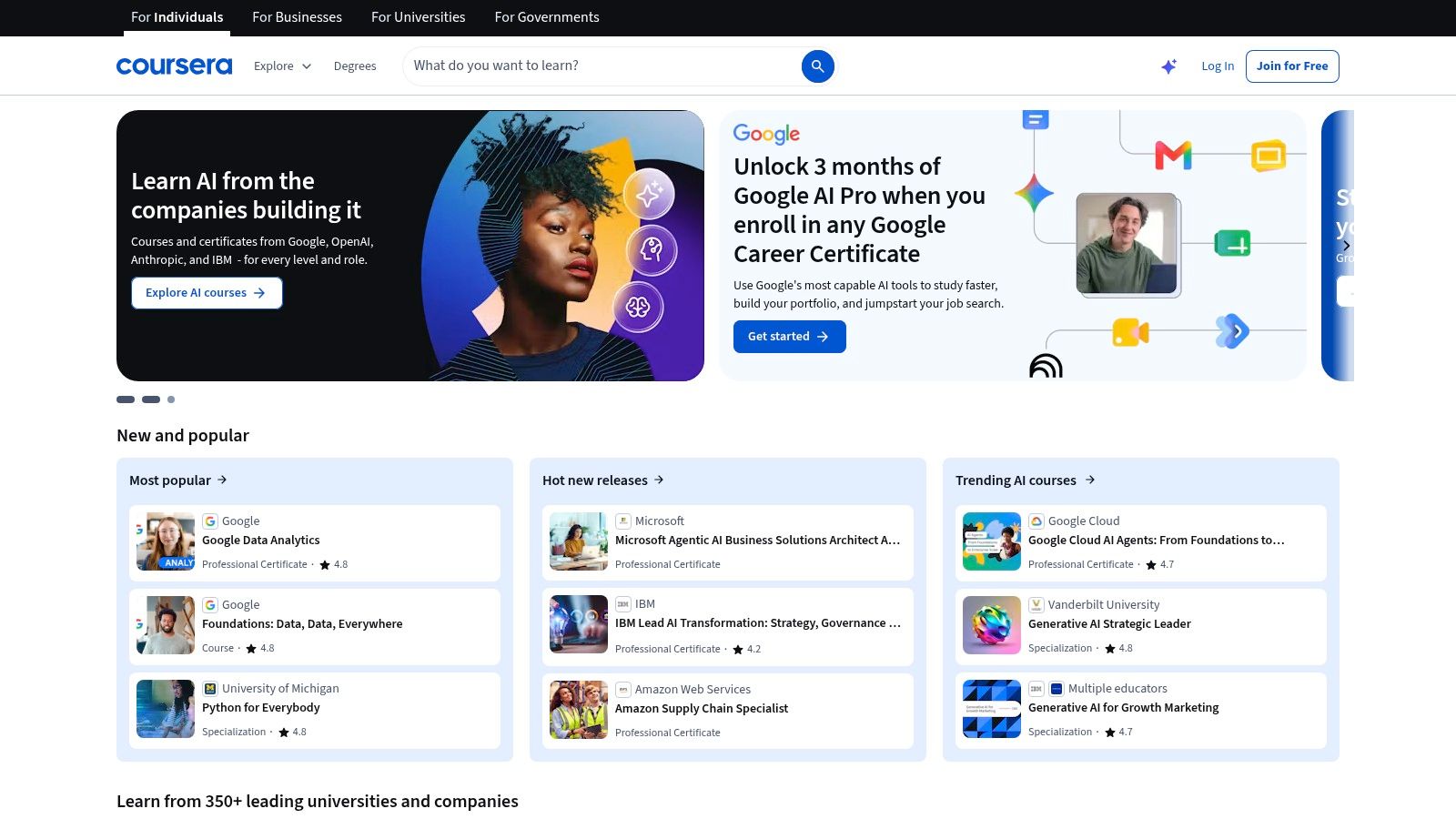Click the Coursera logo

click(x=174, y=66)
